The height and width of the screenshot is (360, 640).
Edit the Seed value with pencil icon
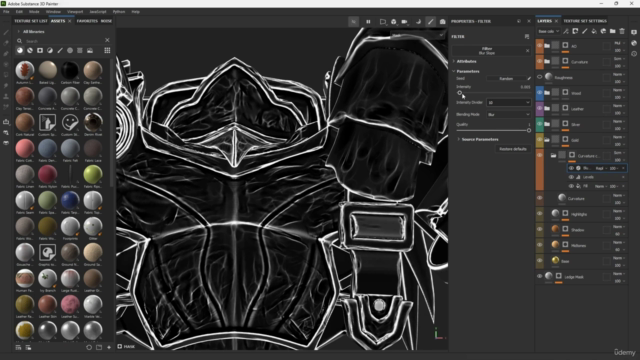point(529,78)
